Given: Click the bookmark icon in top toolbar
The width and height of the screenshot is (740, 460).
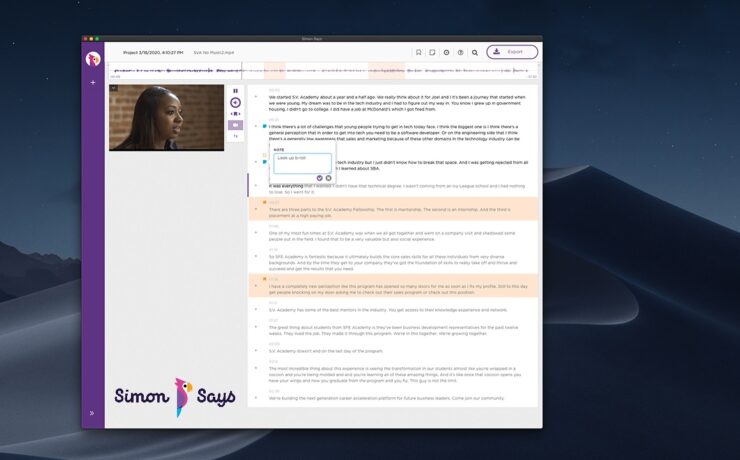Looking at the screenshot, I should pos(418,52).
